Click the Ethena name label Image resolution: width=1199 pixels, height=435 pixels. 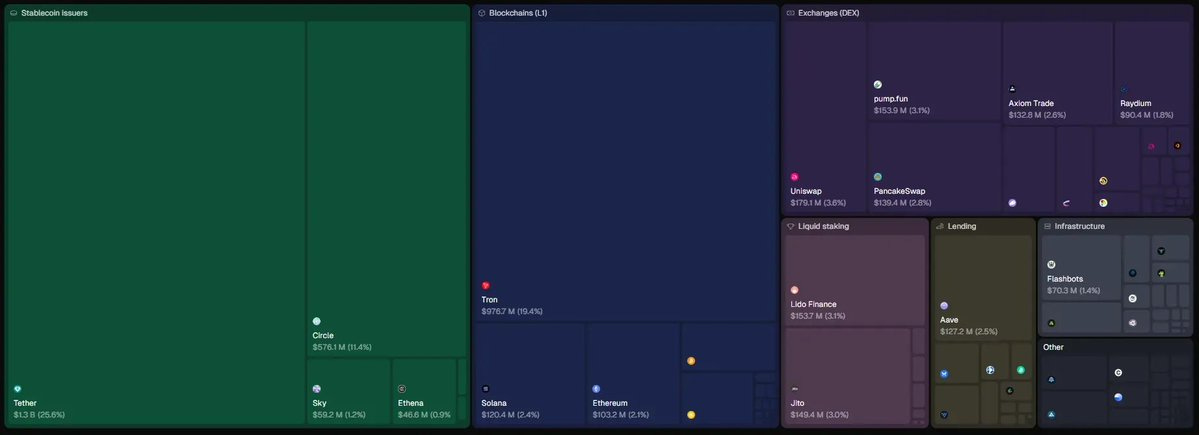click(x=411, y=403)
